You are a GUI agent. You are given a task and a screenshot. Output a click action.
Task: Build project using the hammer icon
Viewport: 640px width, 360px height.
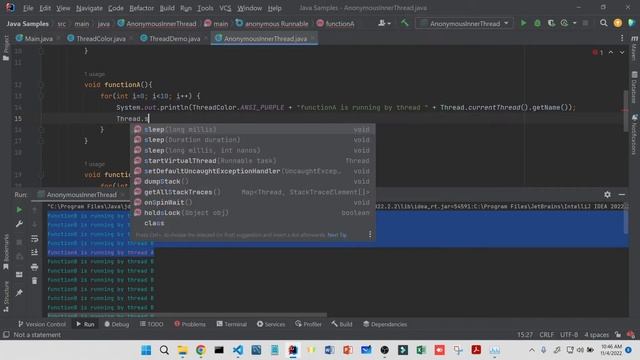(404, 23)
